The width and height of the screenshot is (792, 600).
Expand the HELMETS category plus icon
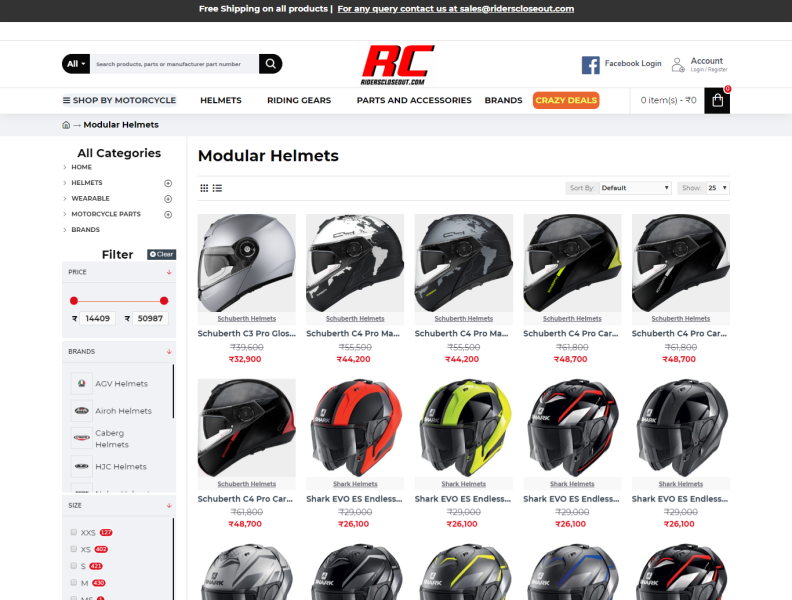coord(168,183)
